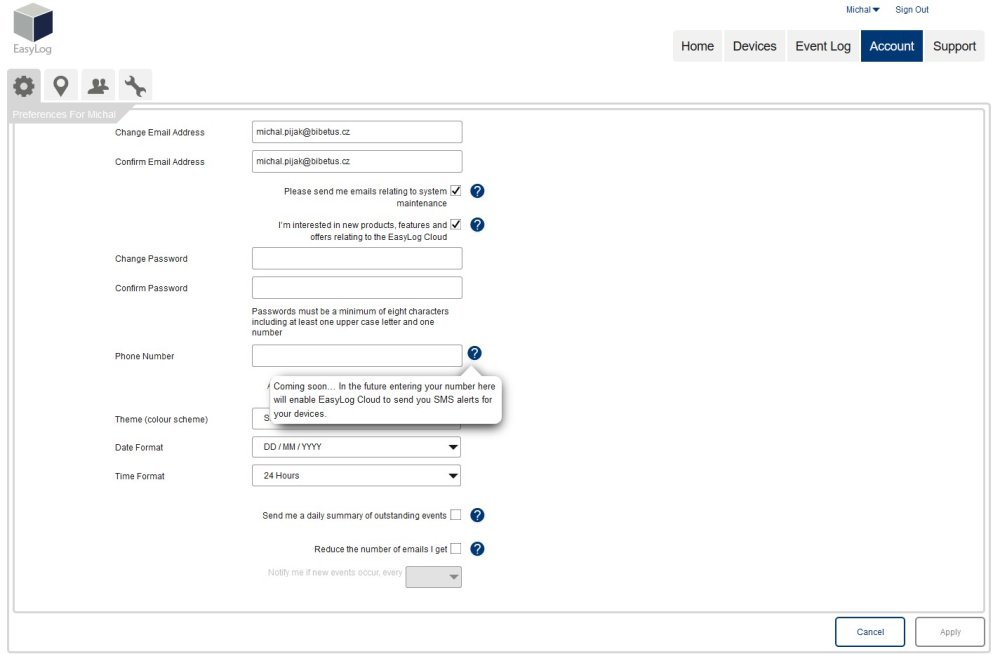Image resolution: width=1000 pixels, height=654 pixels.
Task: Open the location pin tab icon
Action: coord(60,87)
